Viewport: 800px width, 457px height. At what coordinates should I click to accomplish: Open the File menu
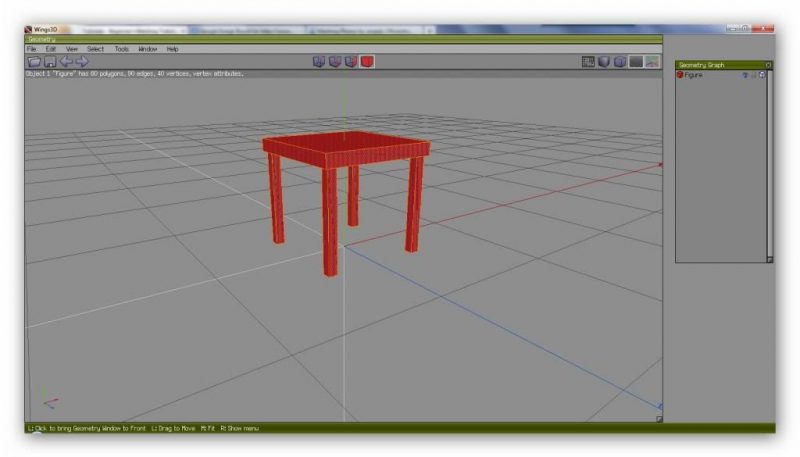(31, 48)
